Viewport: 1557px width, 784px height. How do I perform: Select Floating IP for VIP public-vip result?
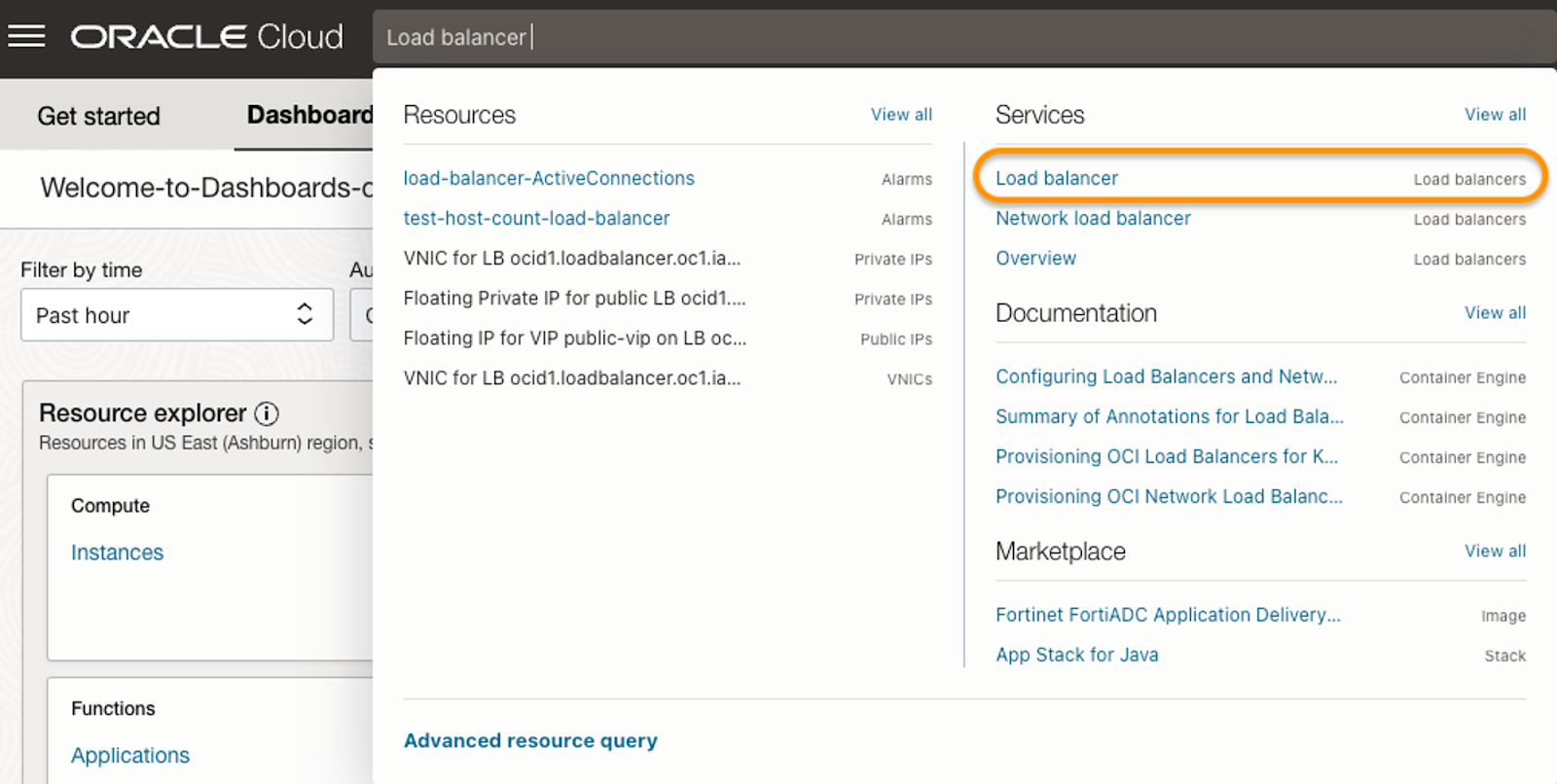tap(575, 339)
